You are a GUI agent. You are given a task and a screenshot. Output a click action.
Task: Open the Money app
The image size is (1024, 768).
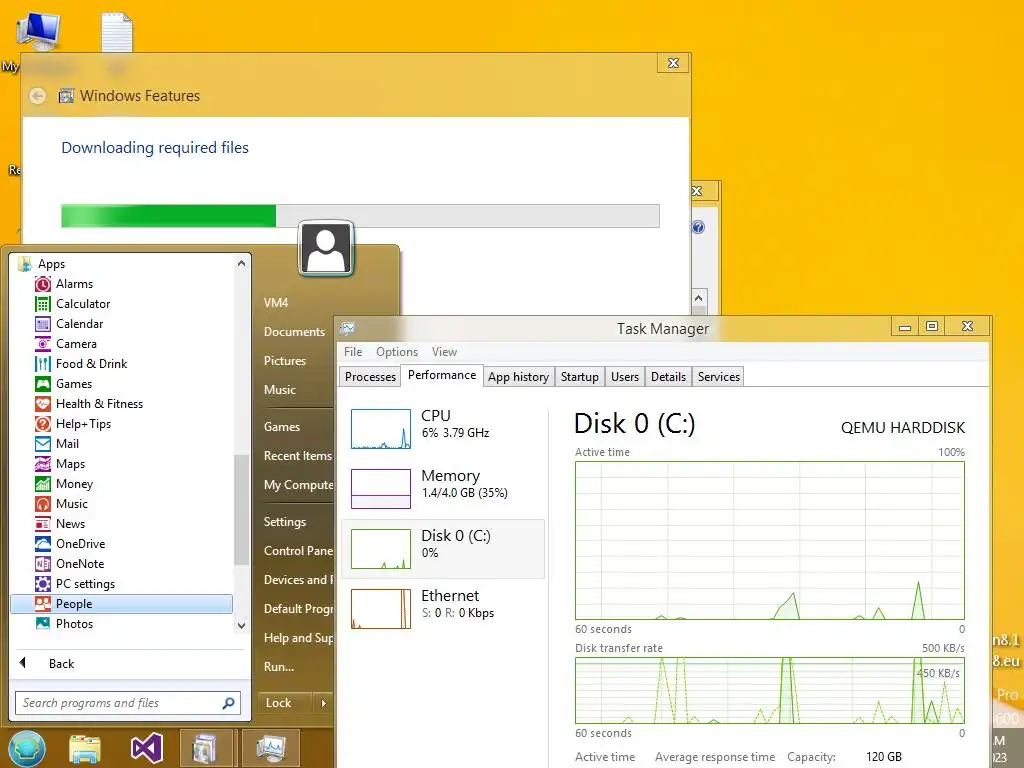pos(42,484)
